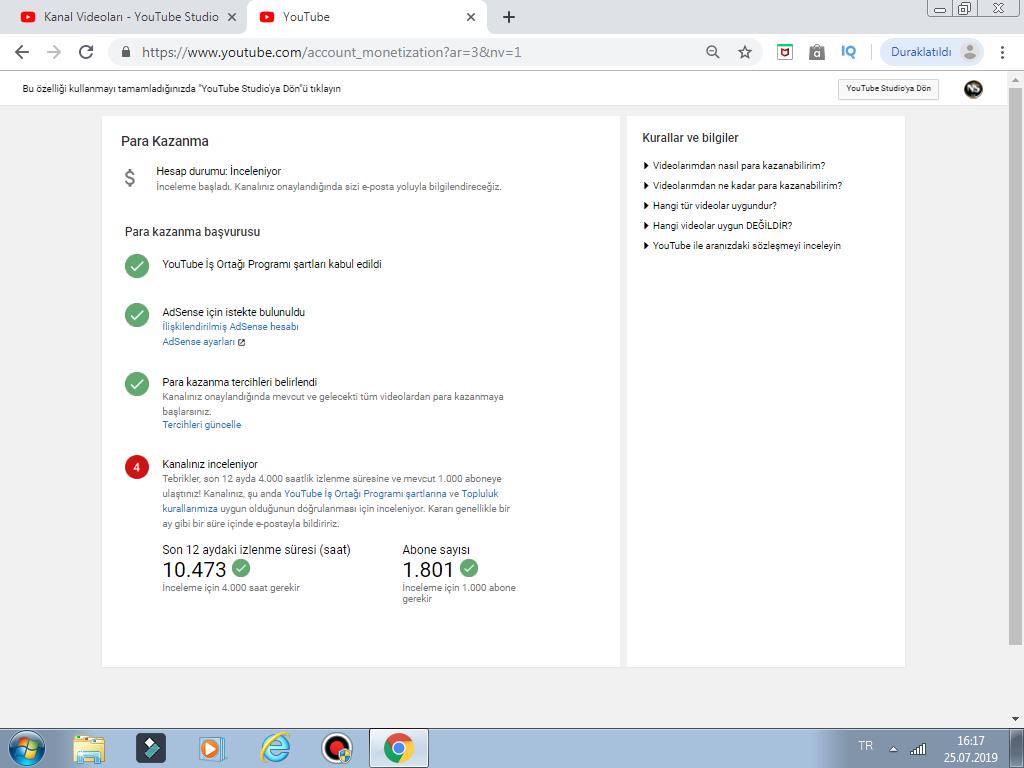Click 'Hesap durumu: İnceleniyor' text
Screen dimensions: 1024x768
219,171
